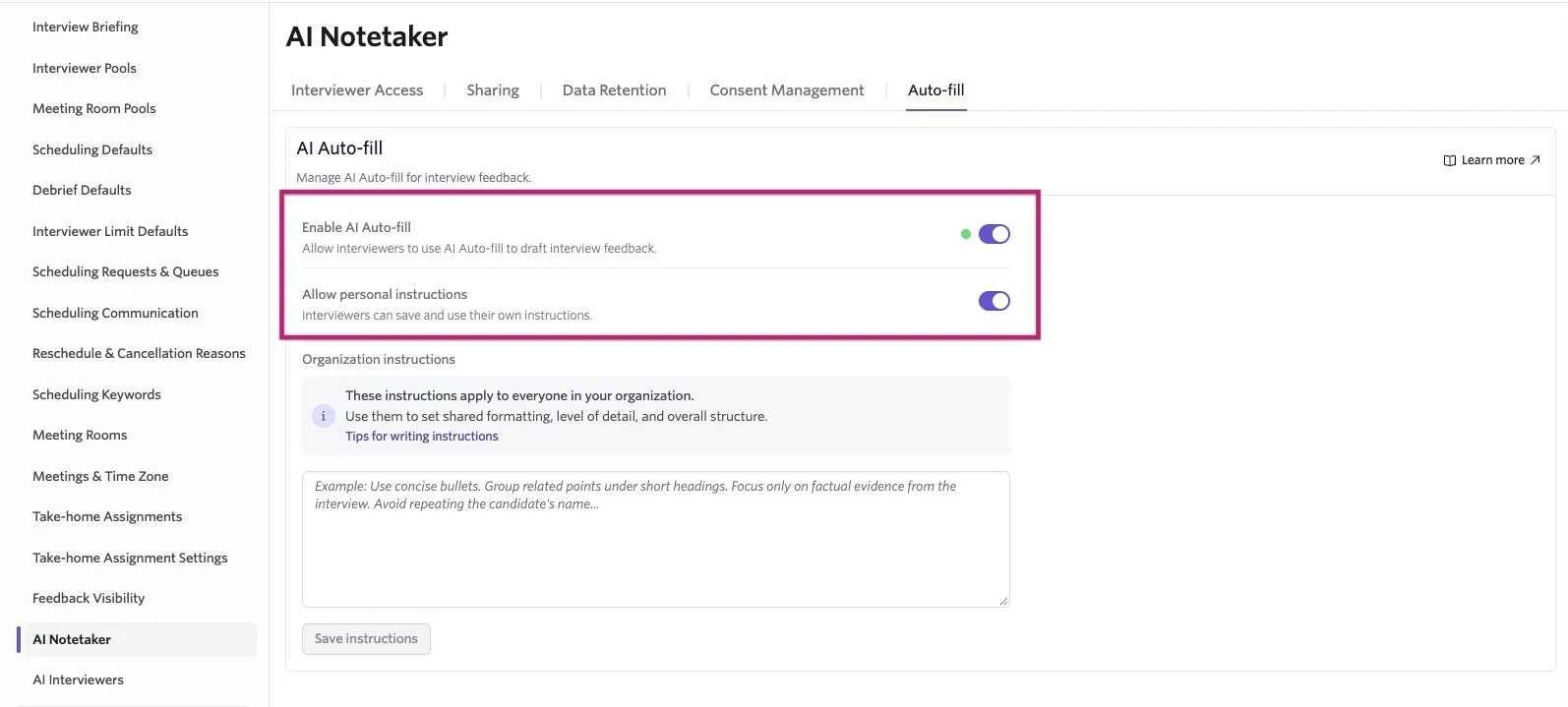Select Feedback Visibility in sidebar
The width and height of the screenshot is (1568, 707).
pyautogui.click(x=89, y=598)
